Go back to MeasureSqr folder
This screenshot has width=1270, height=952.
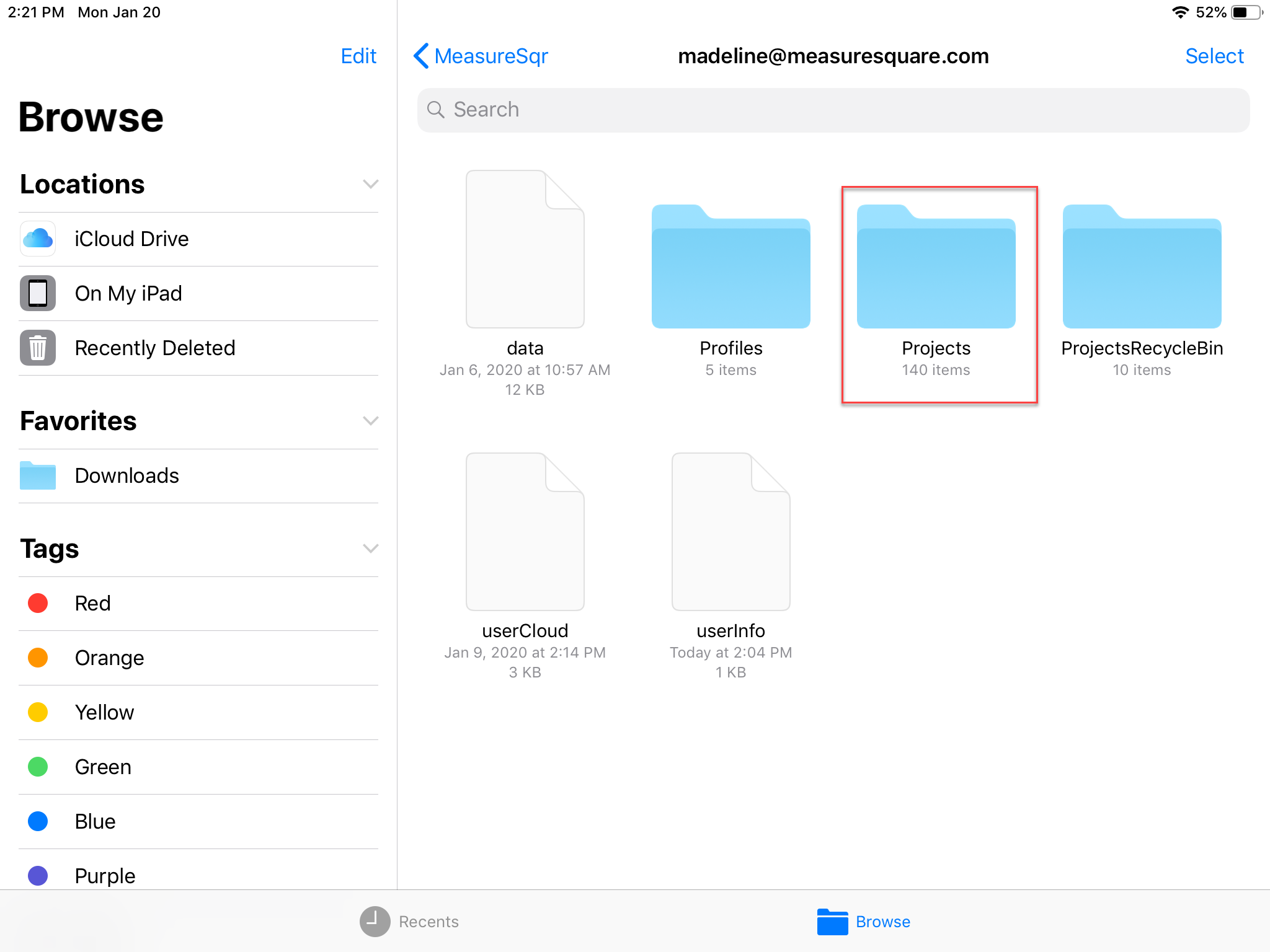coord(481,56)
